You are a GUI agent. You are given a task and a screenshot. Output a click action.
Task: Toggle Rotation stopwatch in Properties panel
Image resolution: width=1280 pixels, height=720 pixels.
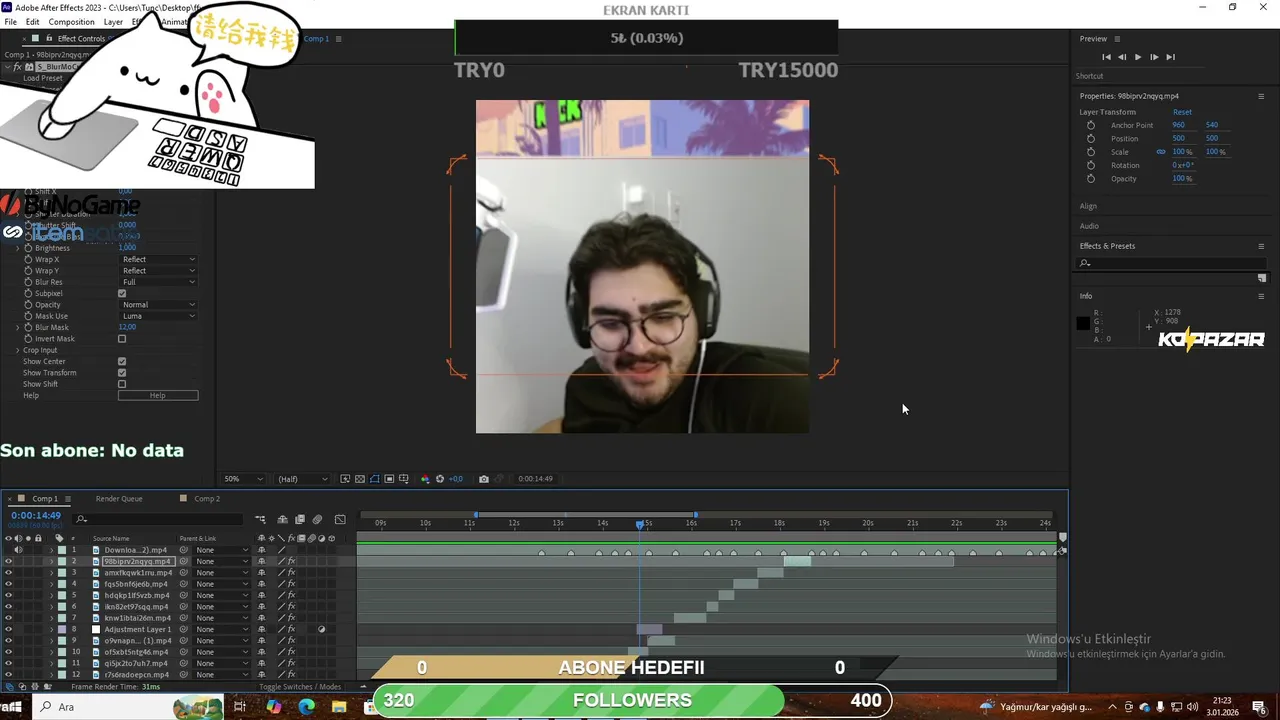1091,165
